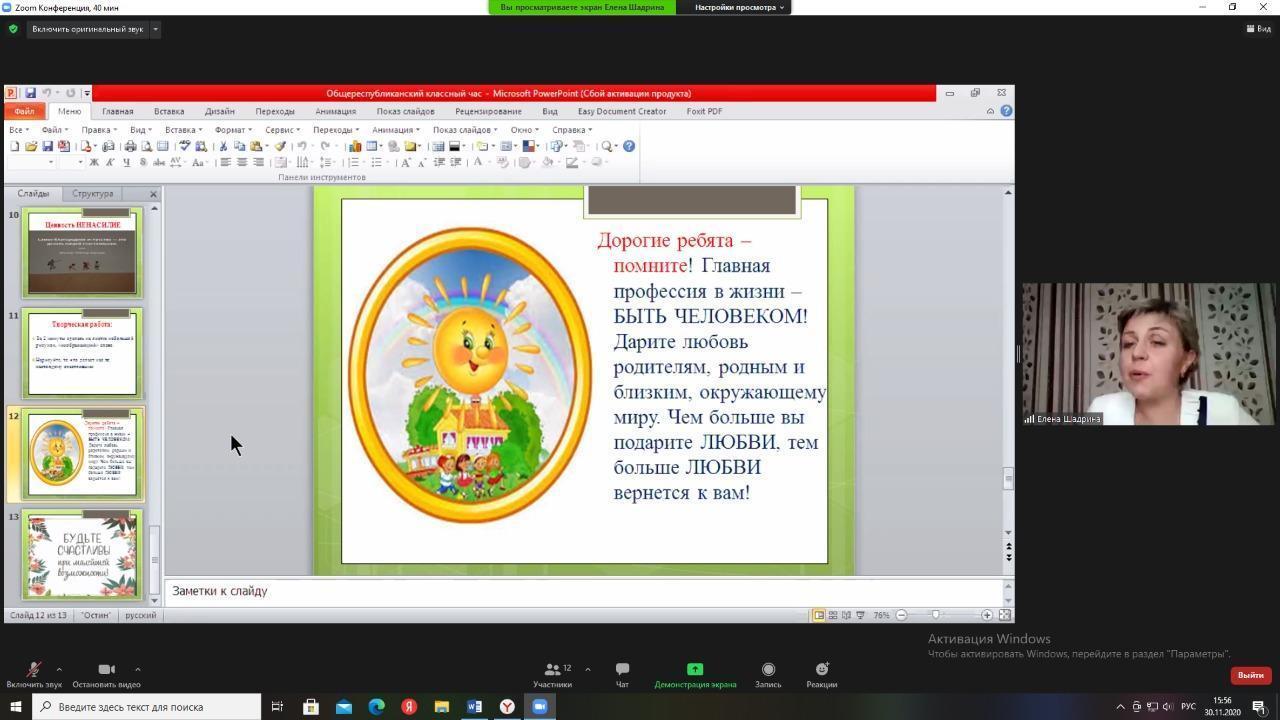
Task: Expand the Сервис dropdown menu
Action: point(282,129)
